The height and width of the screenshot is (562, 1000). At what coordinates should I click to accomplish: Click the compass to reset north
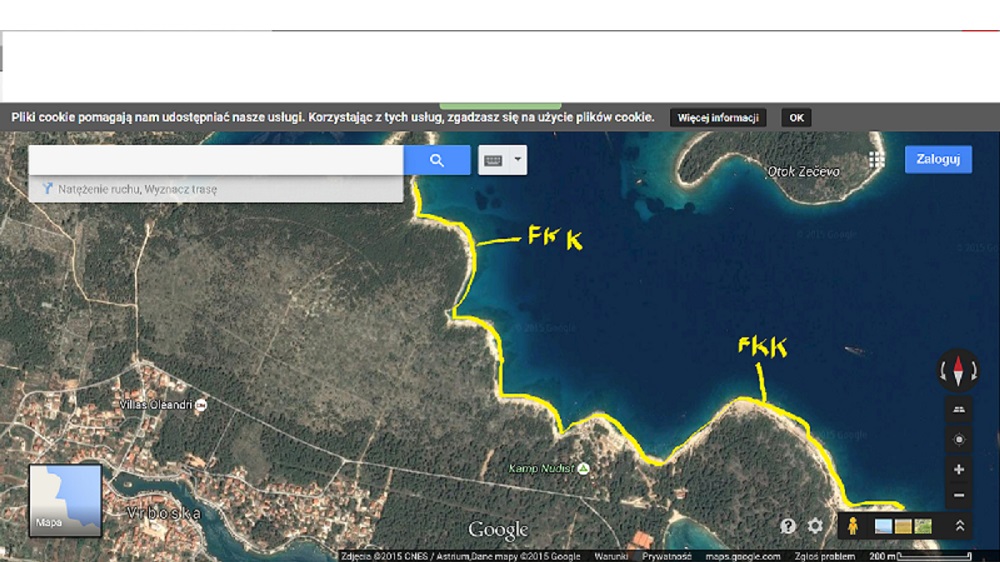(x=958, y=371)
